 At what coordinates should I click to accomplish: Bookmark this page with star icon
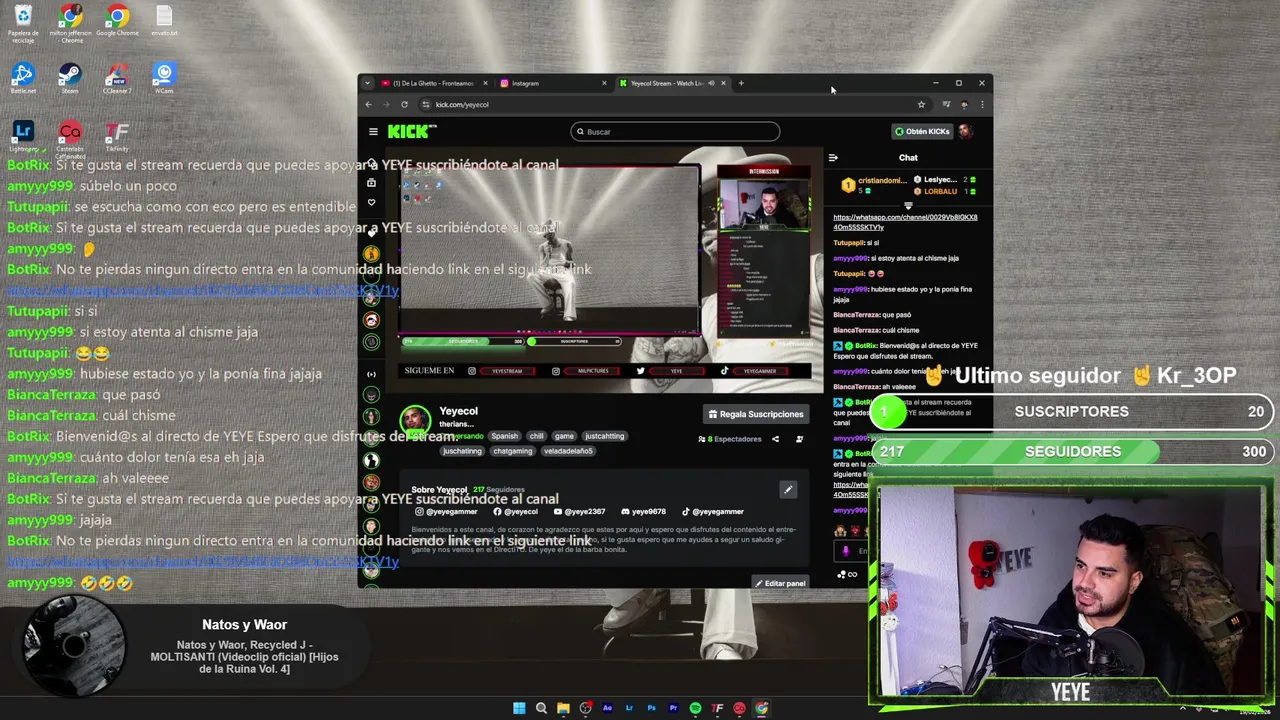coord(921,104)
